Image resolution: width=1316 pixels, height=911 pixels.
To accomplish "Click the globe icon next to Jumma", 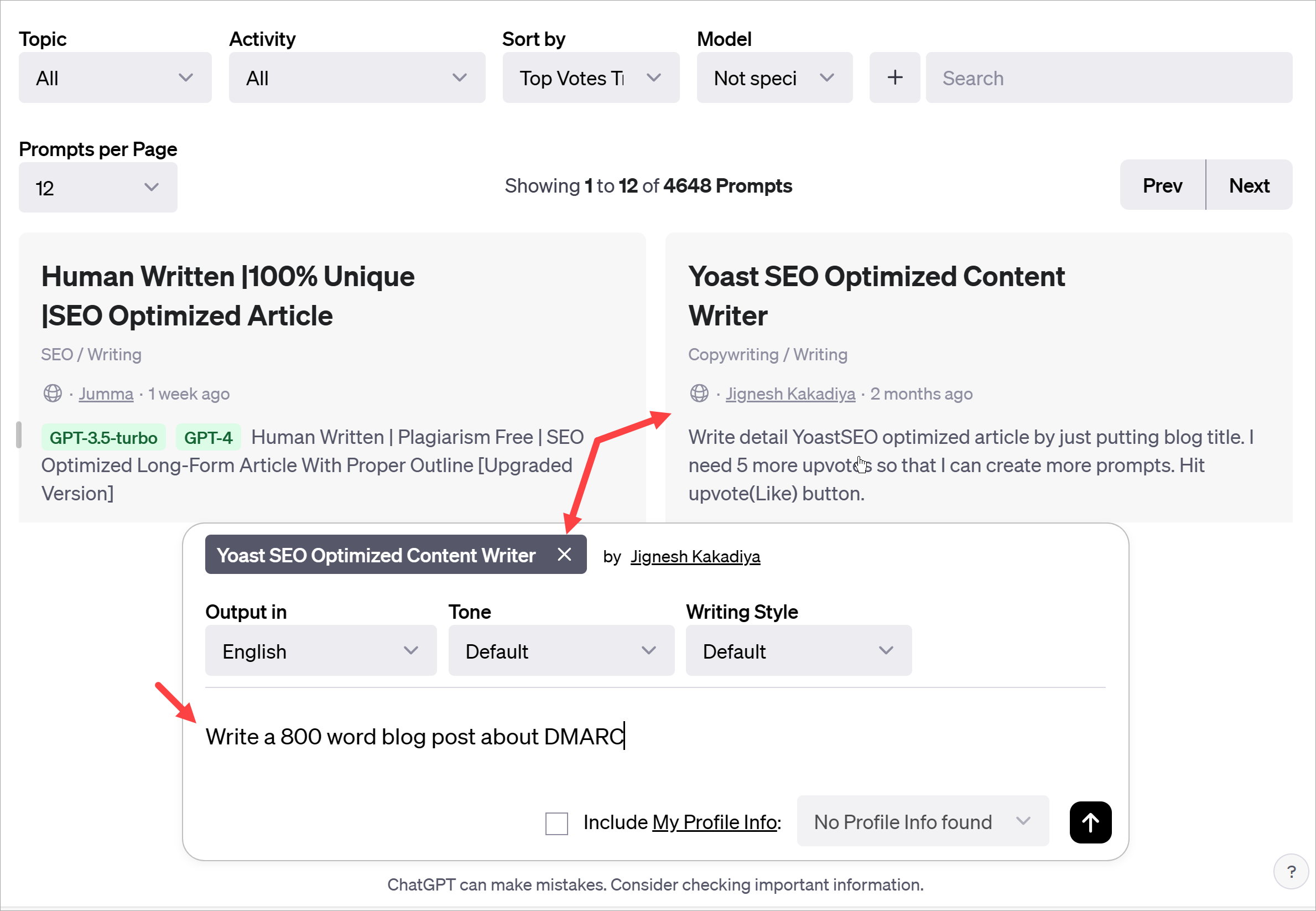I will click(53, 394).
